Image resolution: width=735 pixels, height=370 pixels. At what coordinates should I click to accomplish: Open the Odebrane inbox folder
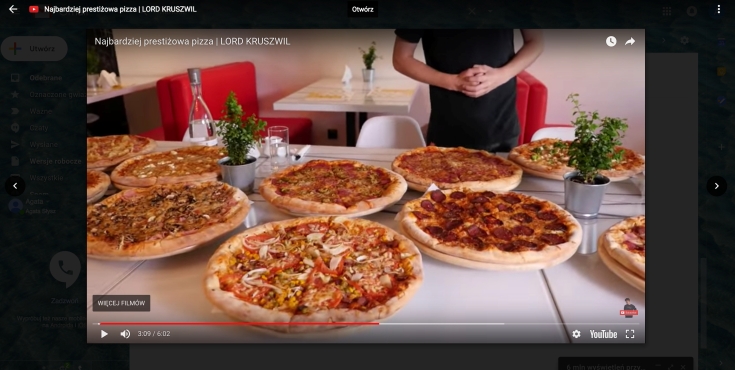point(45,78)
